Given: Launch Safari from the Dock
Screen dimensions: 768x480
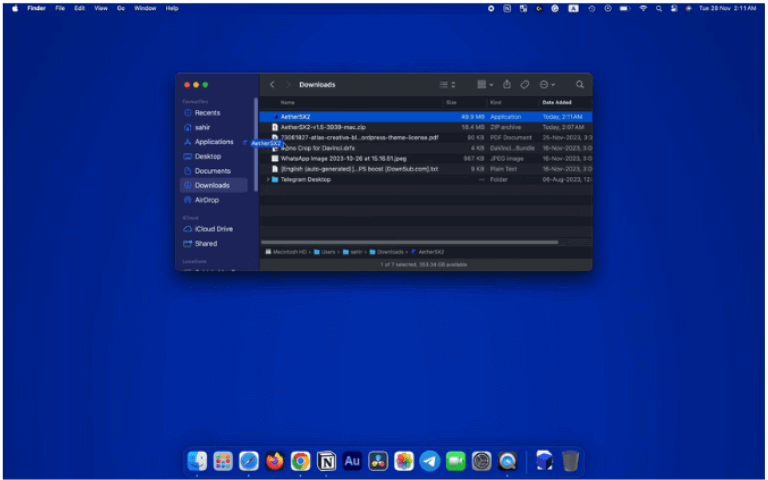Looking at the screenshot, I should (249, 461).
